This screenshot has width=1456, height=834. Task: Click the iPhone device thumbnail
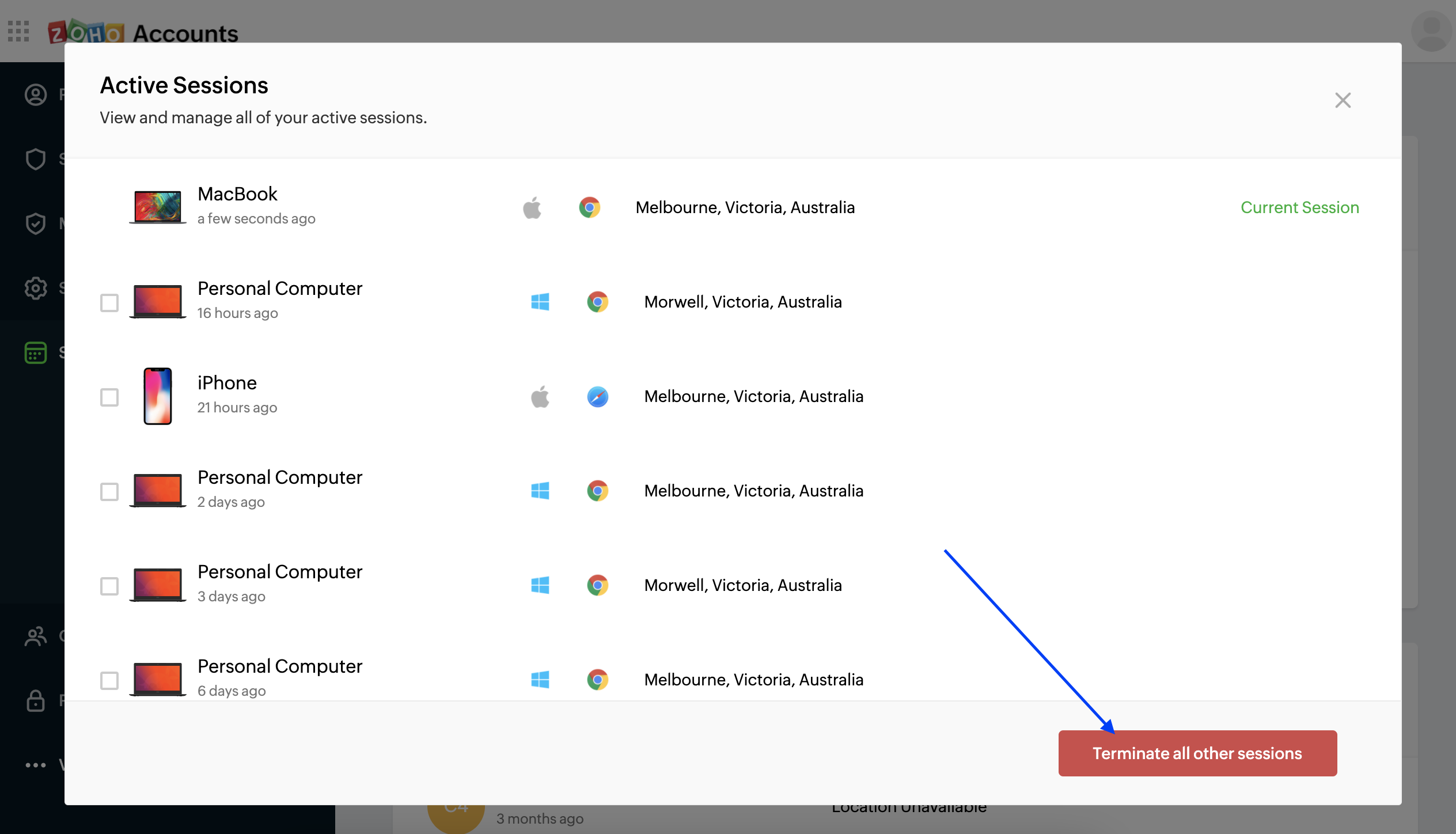[157, 396]
